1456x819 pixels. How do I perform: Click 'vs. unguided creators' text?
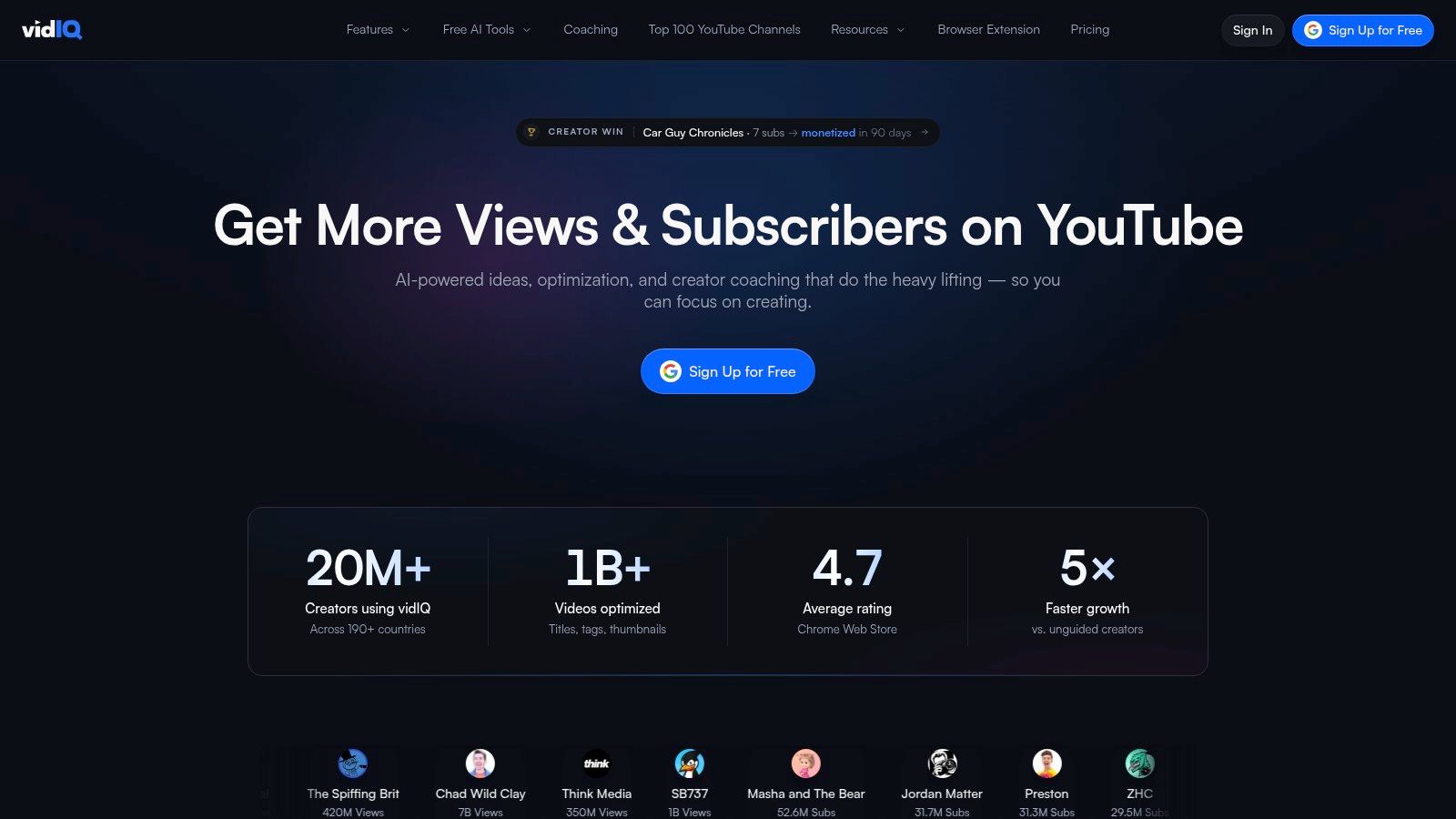click(1087, 629)
